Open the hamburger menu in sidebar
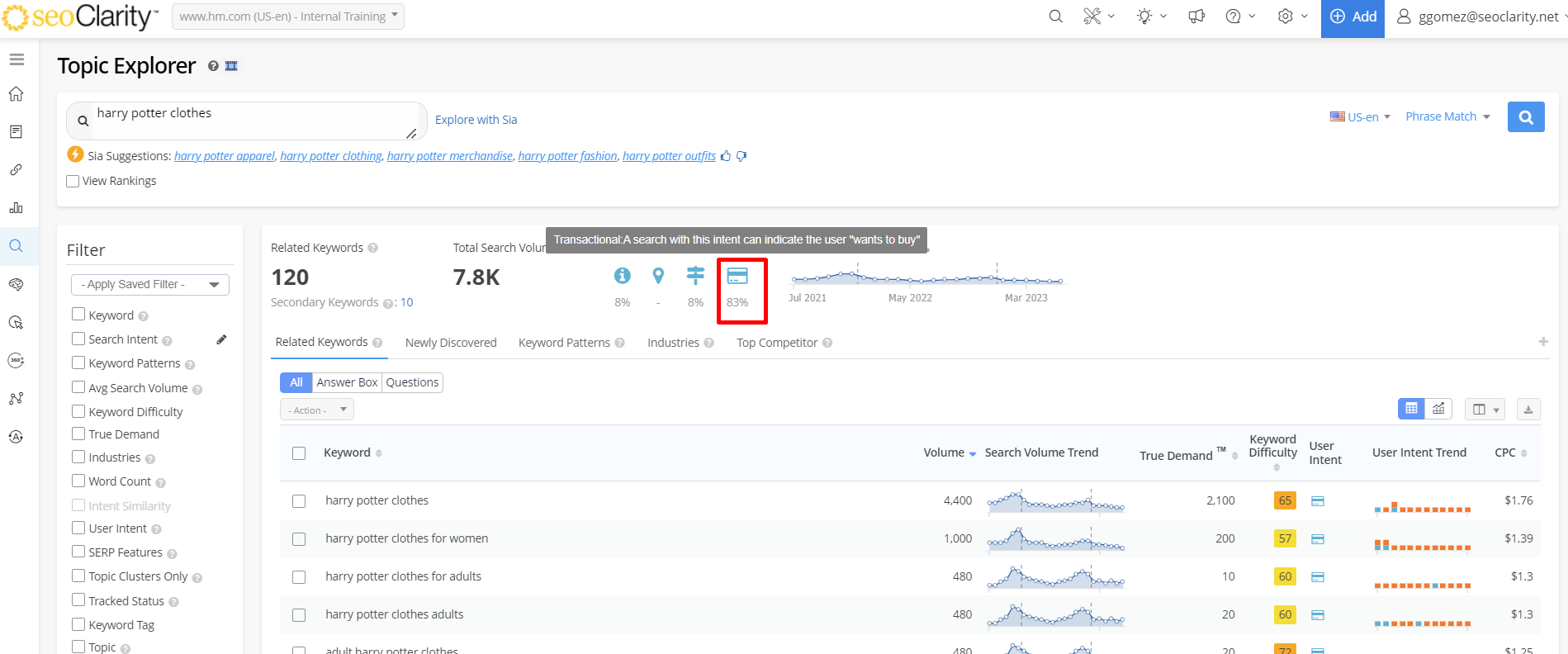Screen dimensions: 1568x654 [17, 59]
